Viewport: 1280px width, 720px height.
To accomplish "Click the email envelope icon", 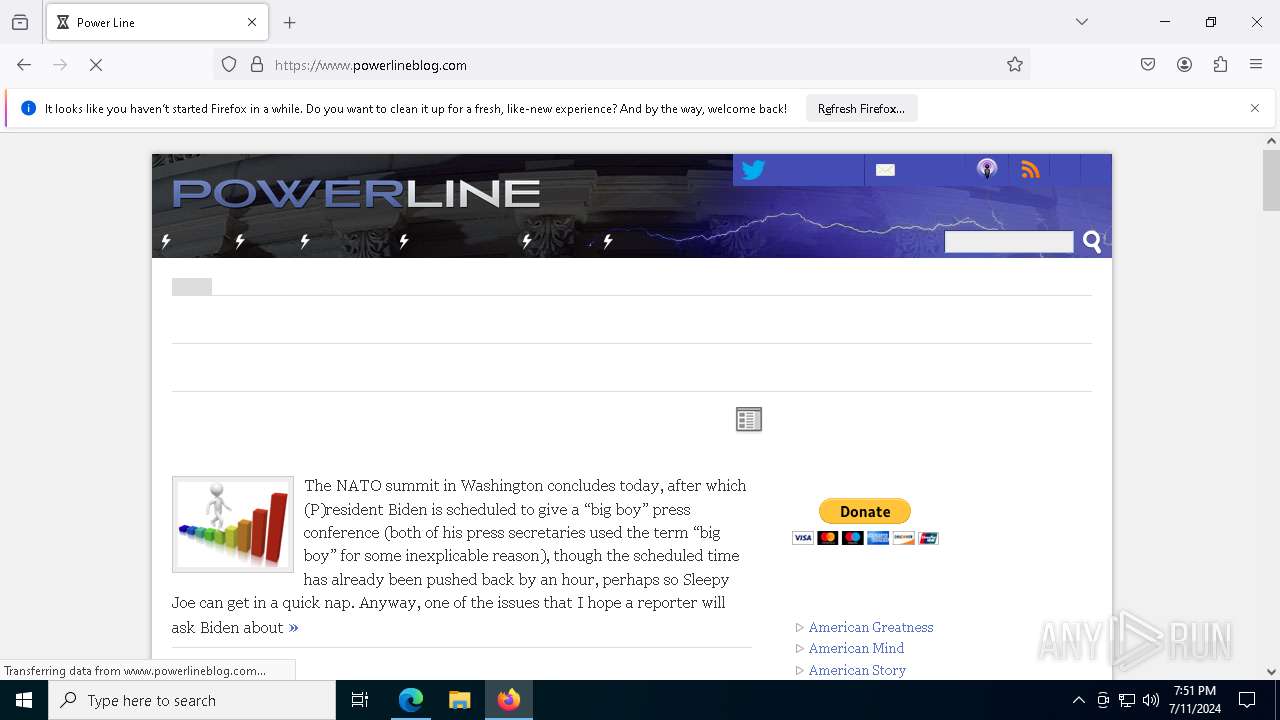I will click(885, 170).
